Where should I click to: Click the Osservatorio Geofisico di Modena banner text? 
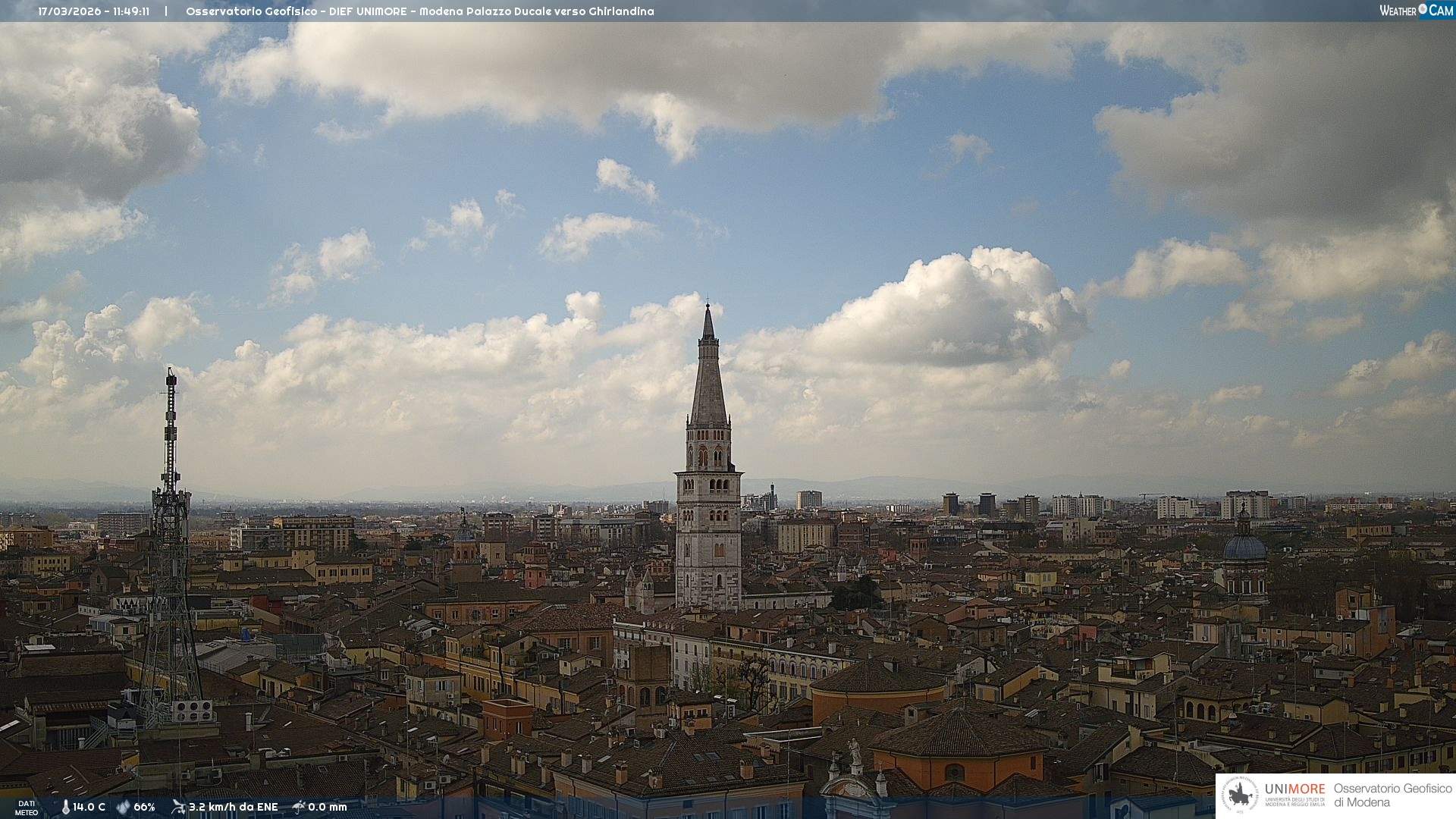point(1392,795)
